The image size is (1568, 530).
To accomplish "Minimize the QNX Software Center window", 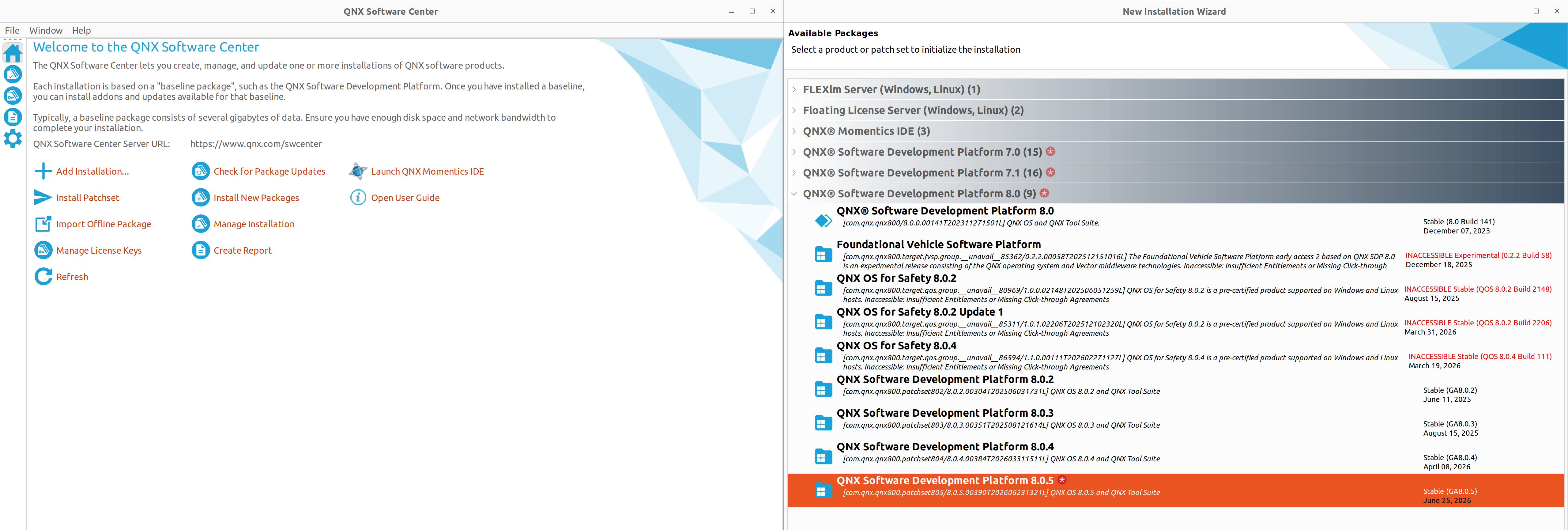I will [x=731, y=12].
